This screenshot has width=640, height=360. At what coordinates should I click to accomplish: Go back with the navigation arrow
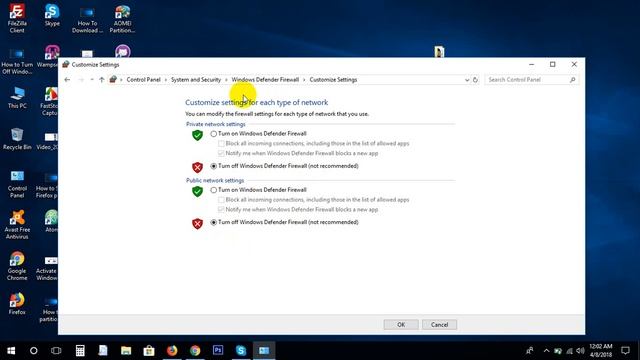pos(67,80)
